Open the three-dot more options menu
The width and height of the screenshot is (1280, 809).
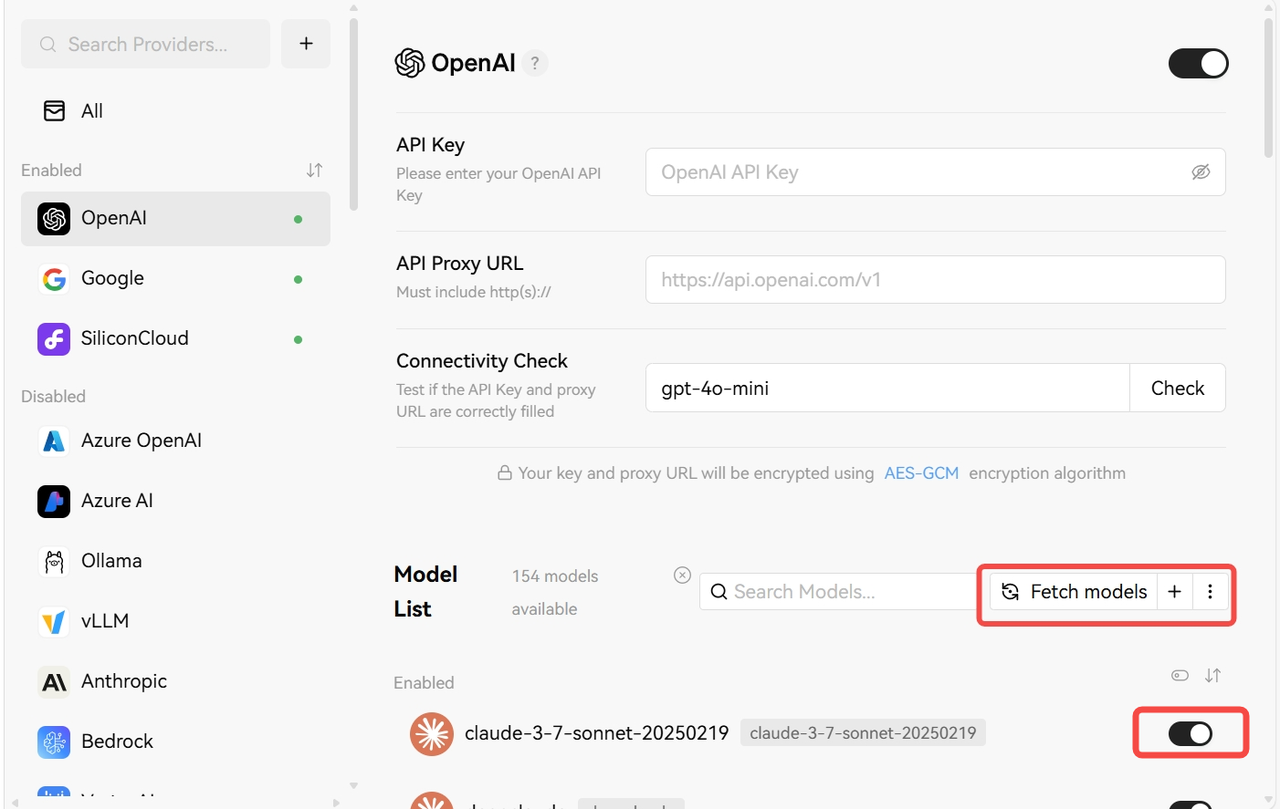click(x=1210, y=592)
